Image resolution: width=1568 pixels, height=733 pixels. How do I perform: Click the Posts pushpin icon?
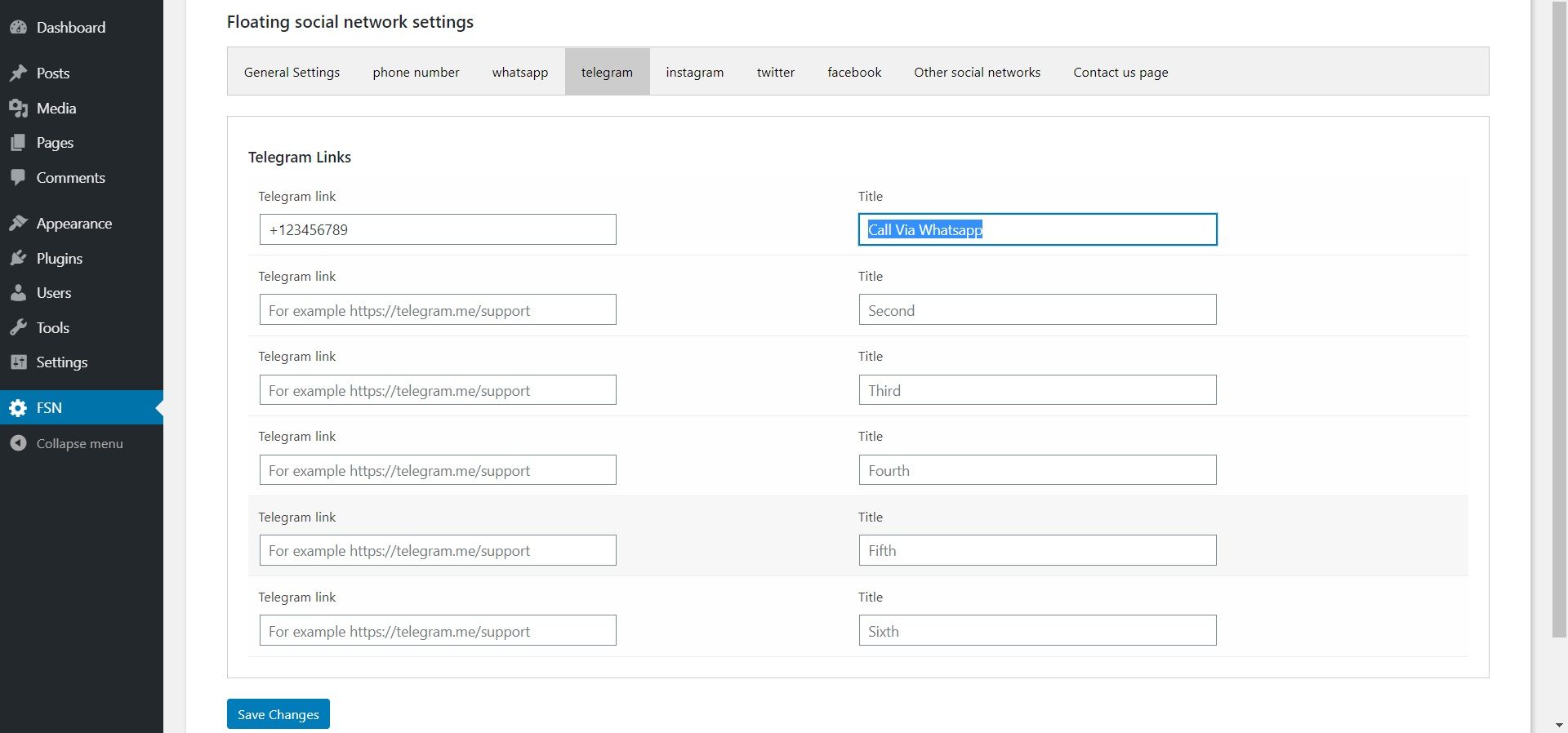click(x=18, y=73)
